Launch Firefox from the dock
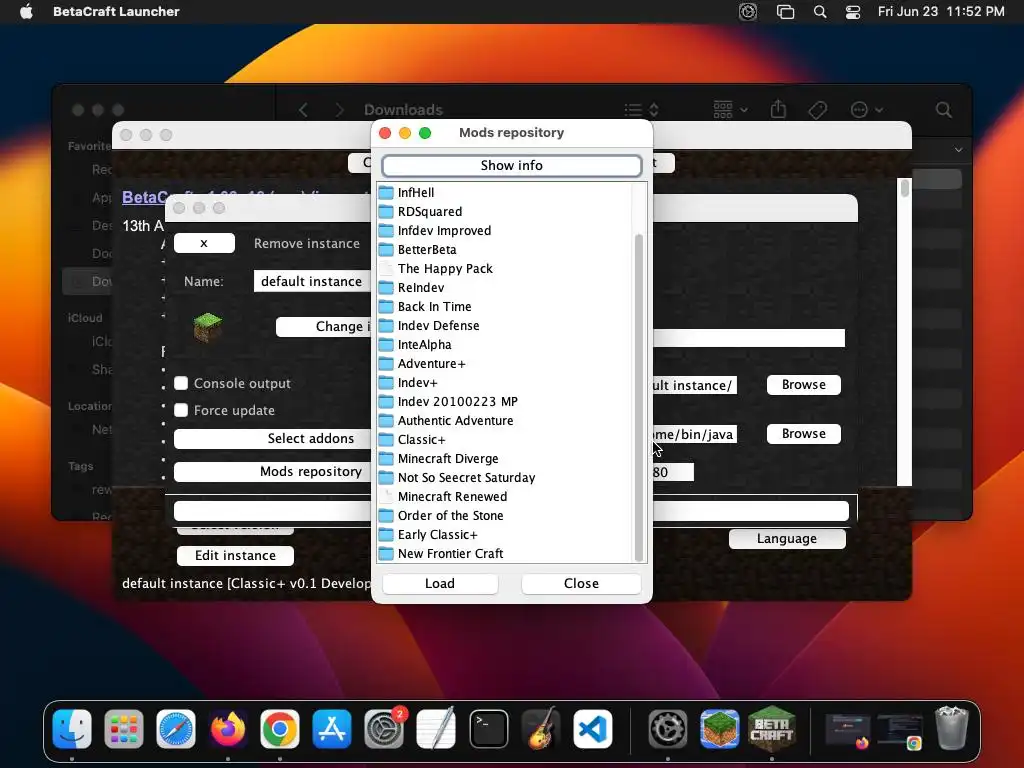The image size is (1024, 768). pos(228,729)
